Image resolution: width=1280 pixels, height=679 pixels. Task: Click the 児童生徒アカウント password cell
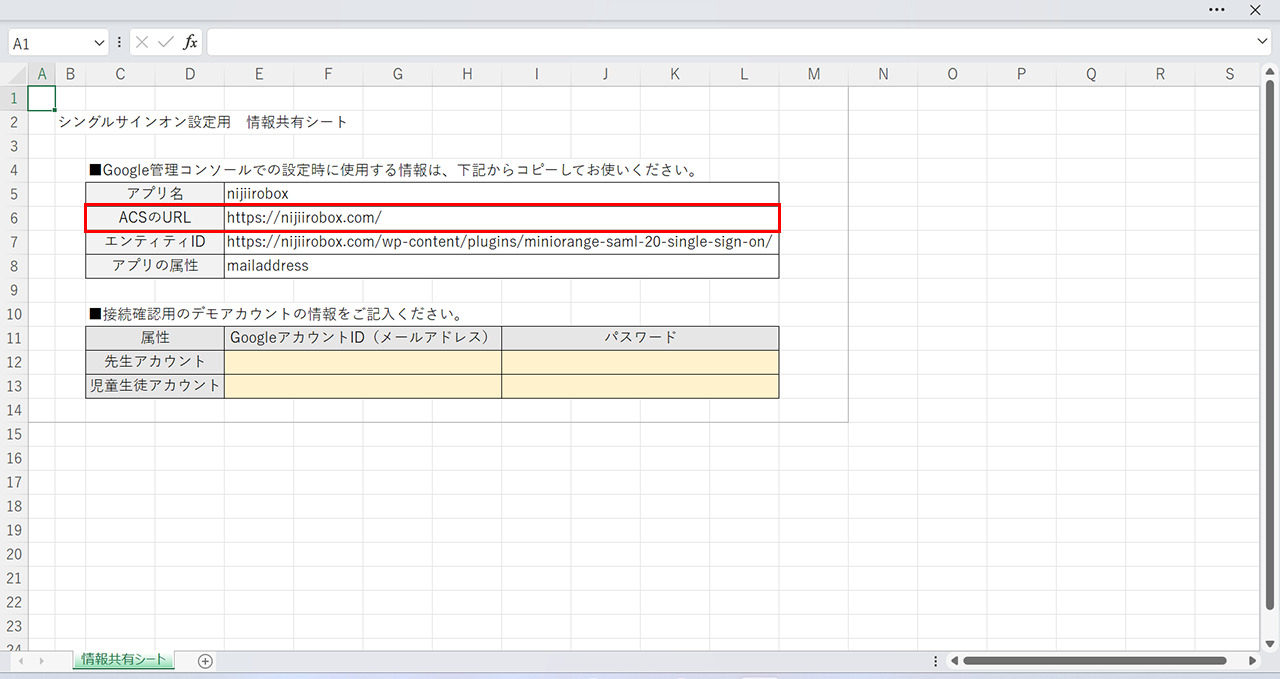pos(640,386)
